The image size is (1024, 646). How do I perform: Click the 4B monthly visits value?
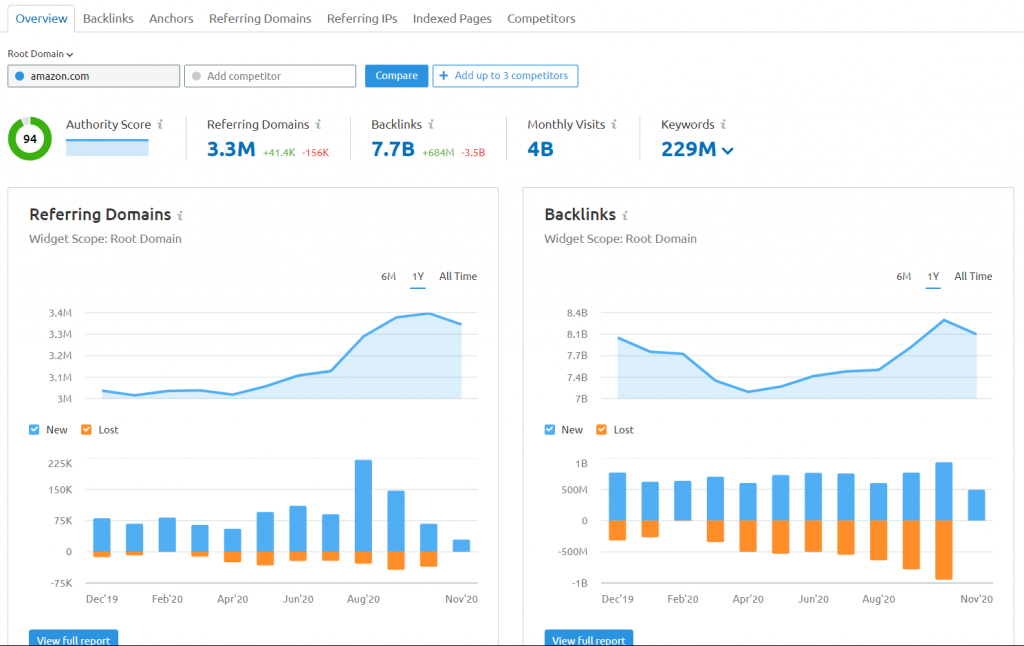[541, 150]
